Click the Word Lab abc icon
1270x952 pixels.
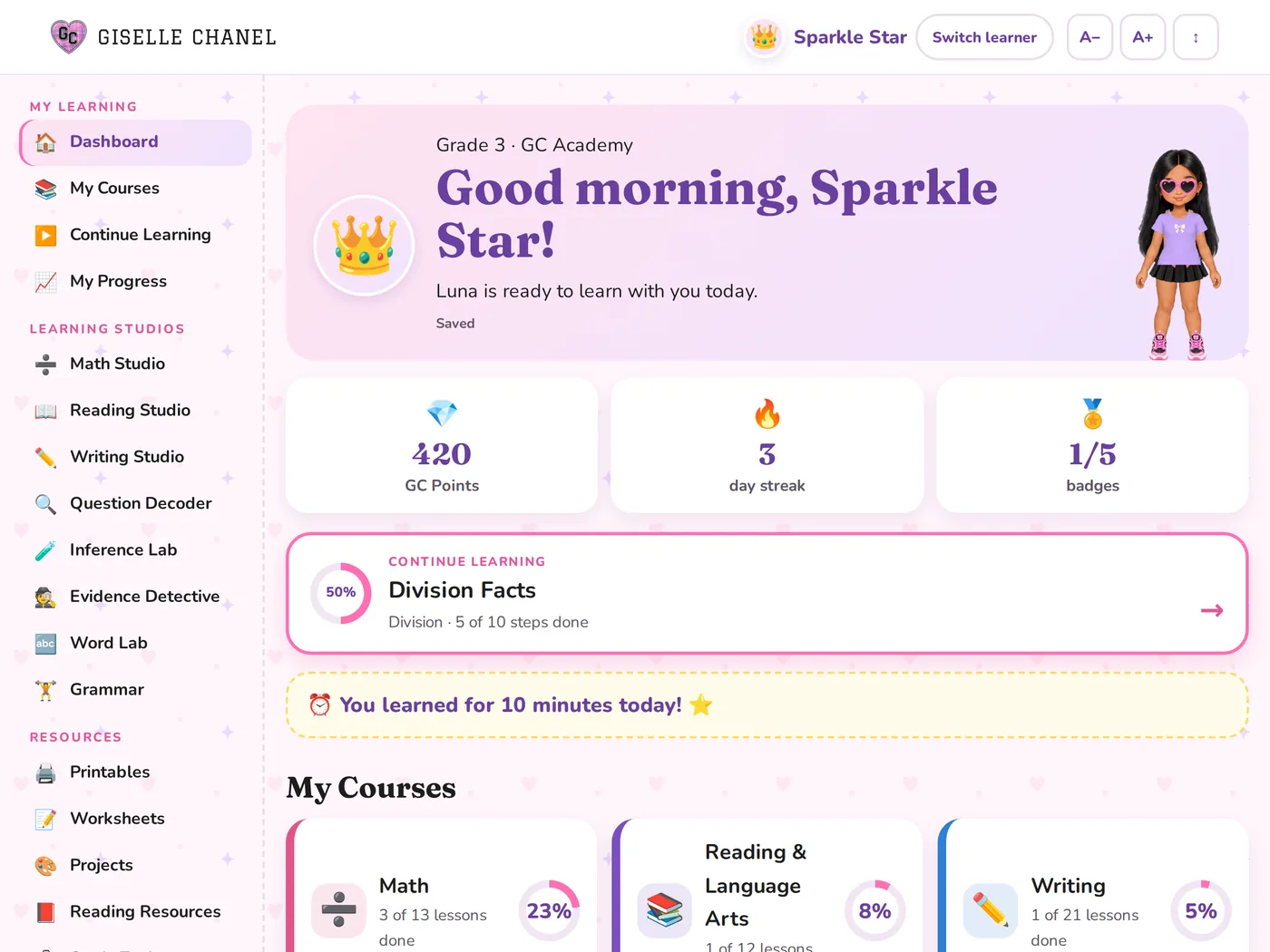(x=45, y=644)
